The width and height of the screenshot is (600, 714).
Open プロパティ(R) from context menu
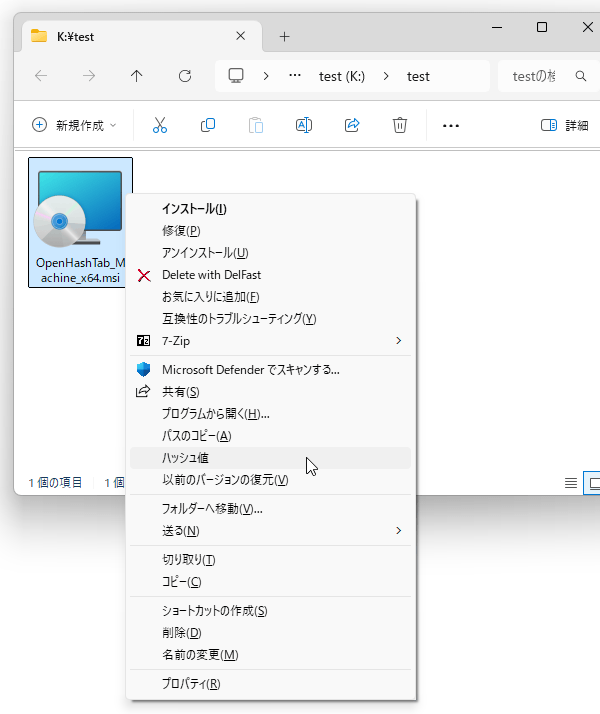point(270,683)
